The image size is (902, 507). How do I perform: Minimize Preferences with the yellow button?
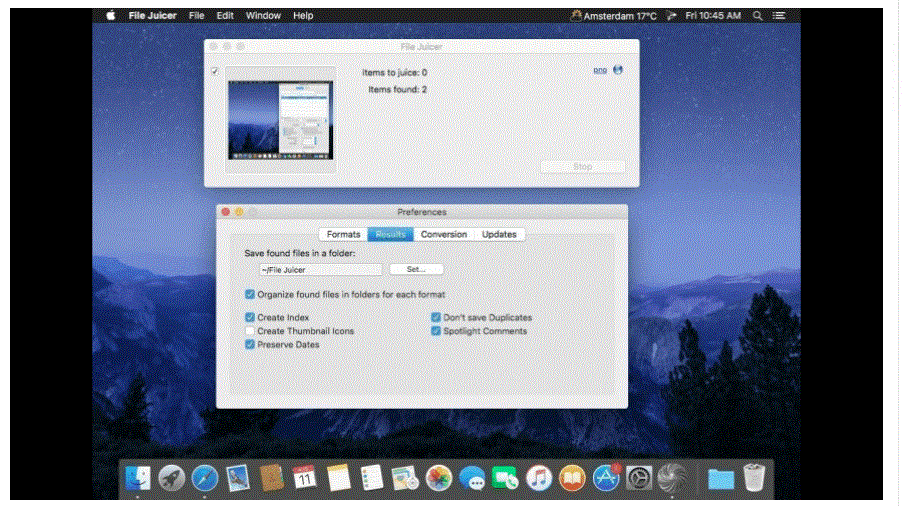click(239, 212)
